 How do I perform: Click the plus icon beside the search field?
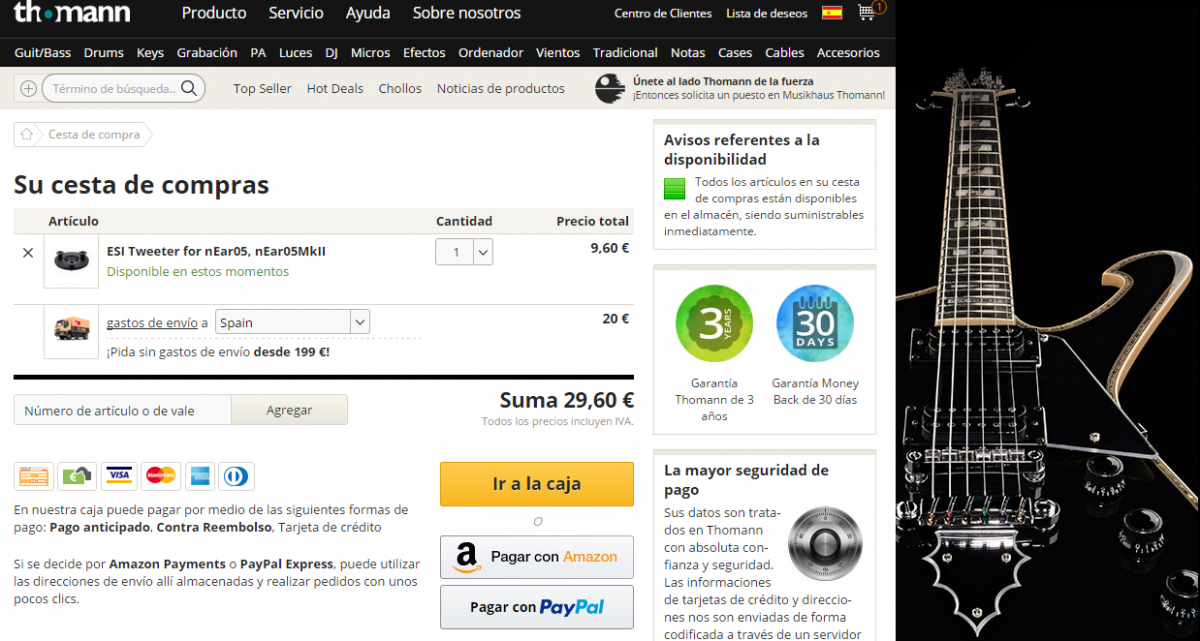coord(28,89)
